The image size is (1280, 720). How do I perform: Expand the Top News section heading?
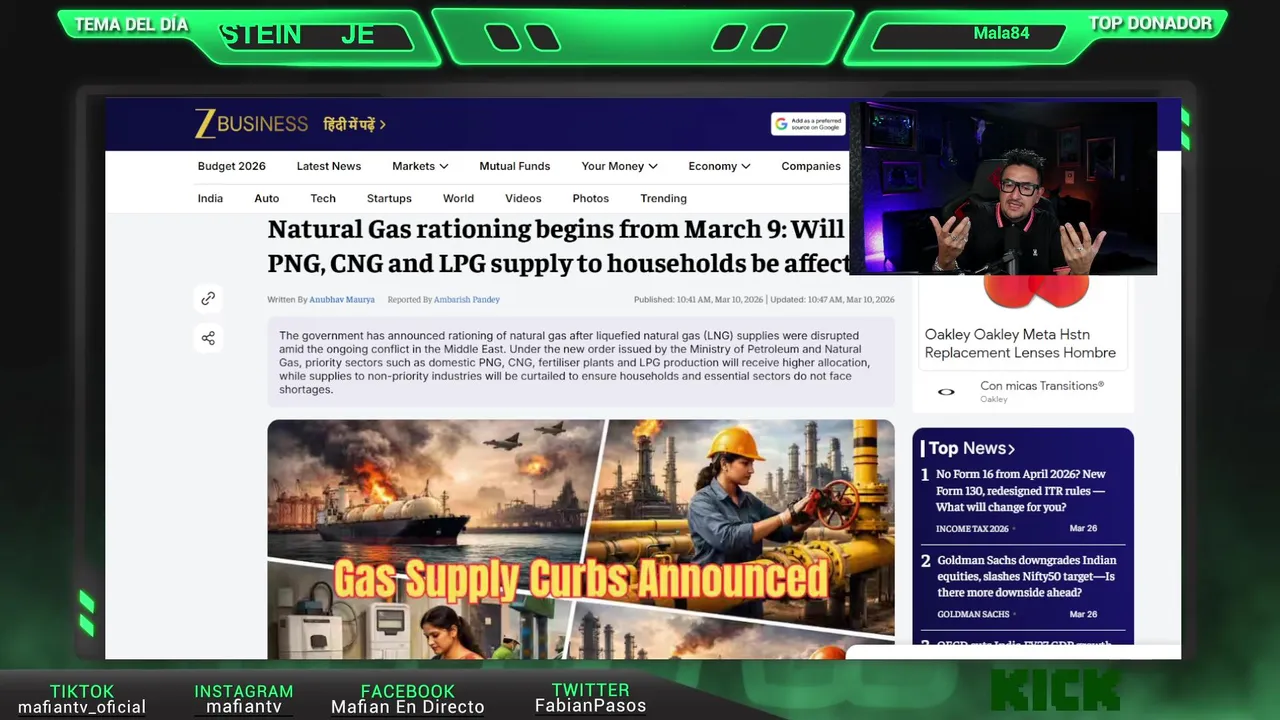[971, 448]
